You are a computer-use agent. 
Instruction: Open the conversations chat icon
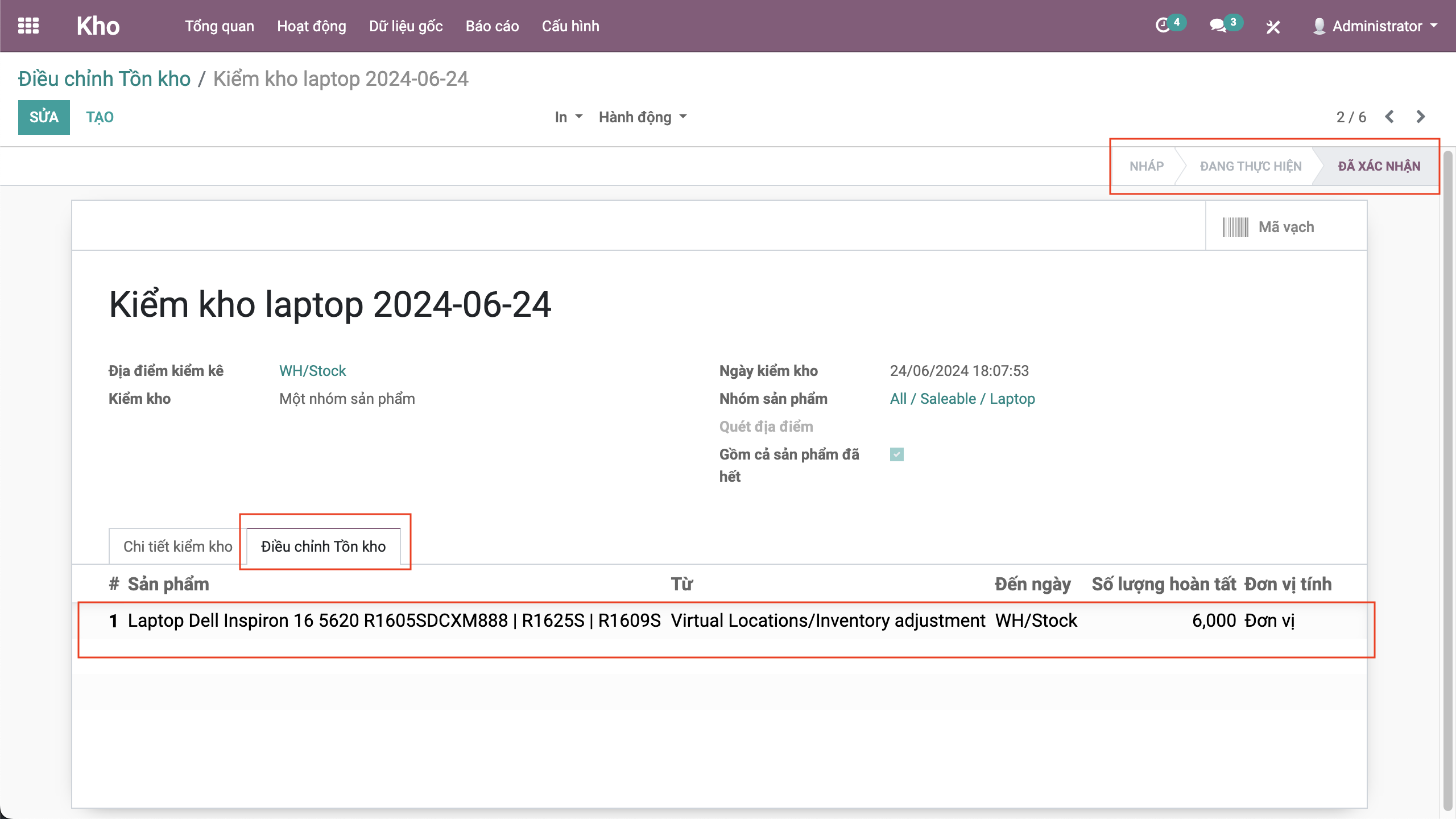coord(1217,26)
